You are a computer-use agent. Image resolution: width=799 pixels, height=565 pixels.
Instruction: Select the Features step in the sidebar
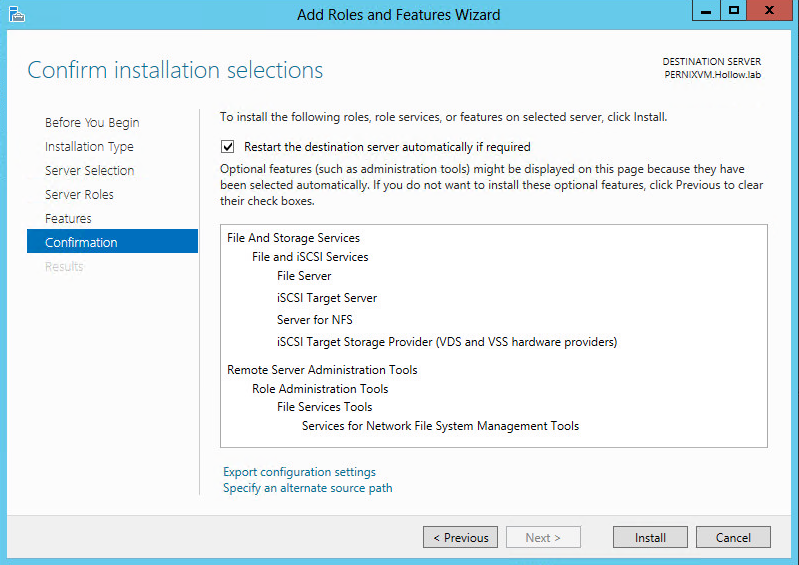68,218
